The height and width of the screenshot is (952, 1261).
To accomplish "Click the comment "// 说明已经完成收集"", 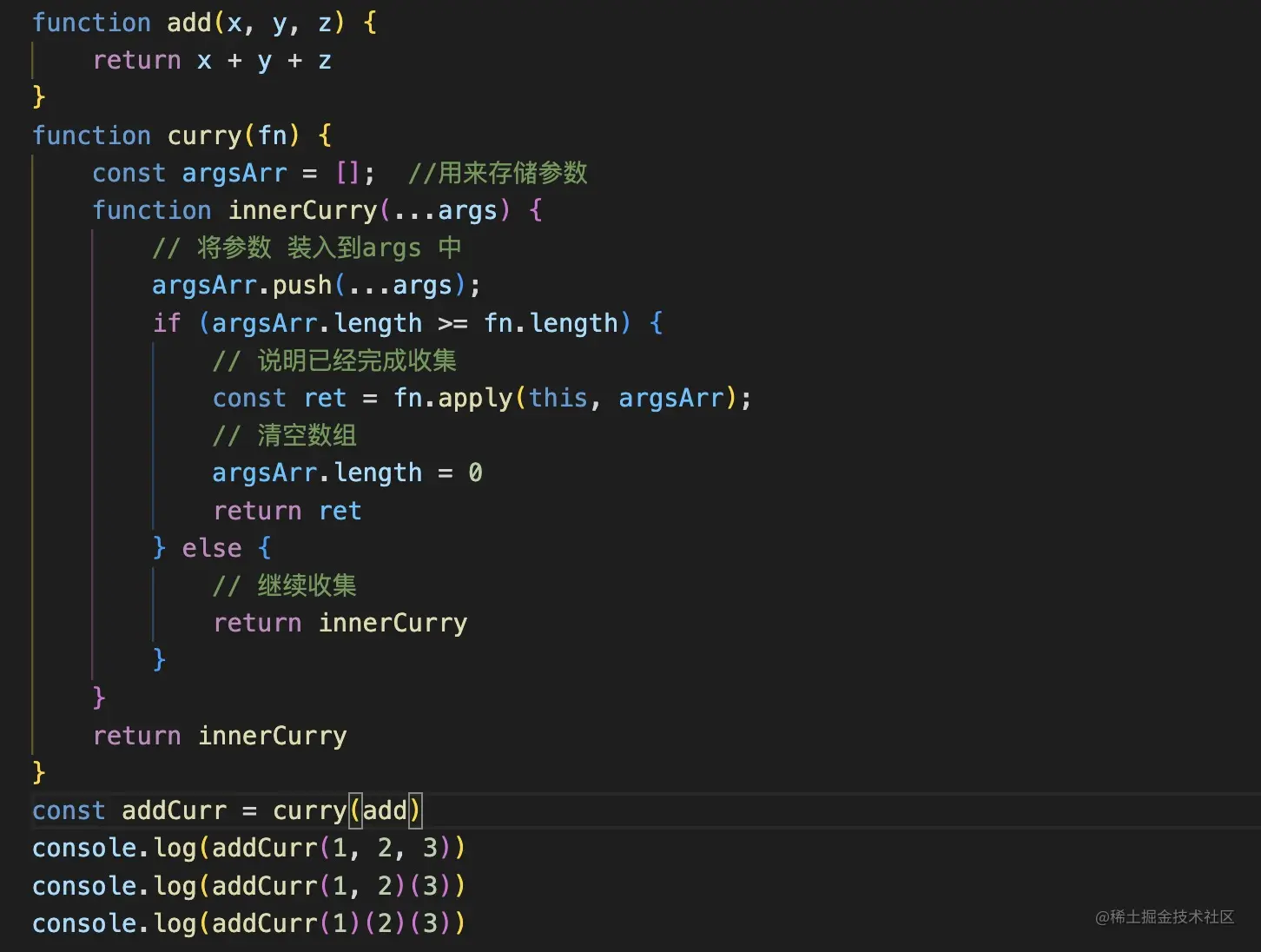I will coord(334,360).
